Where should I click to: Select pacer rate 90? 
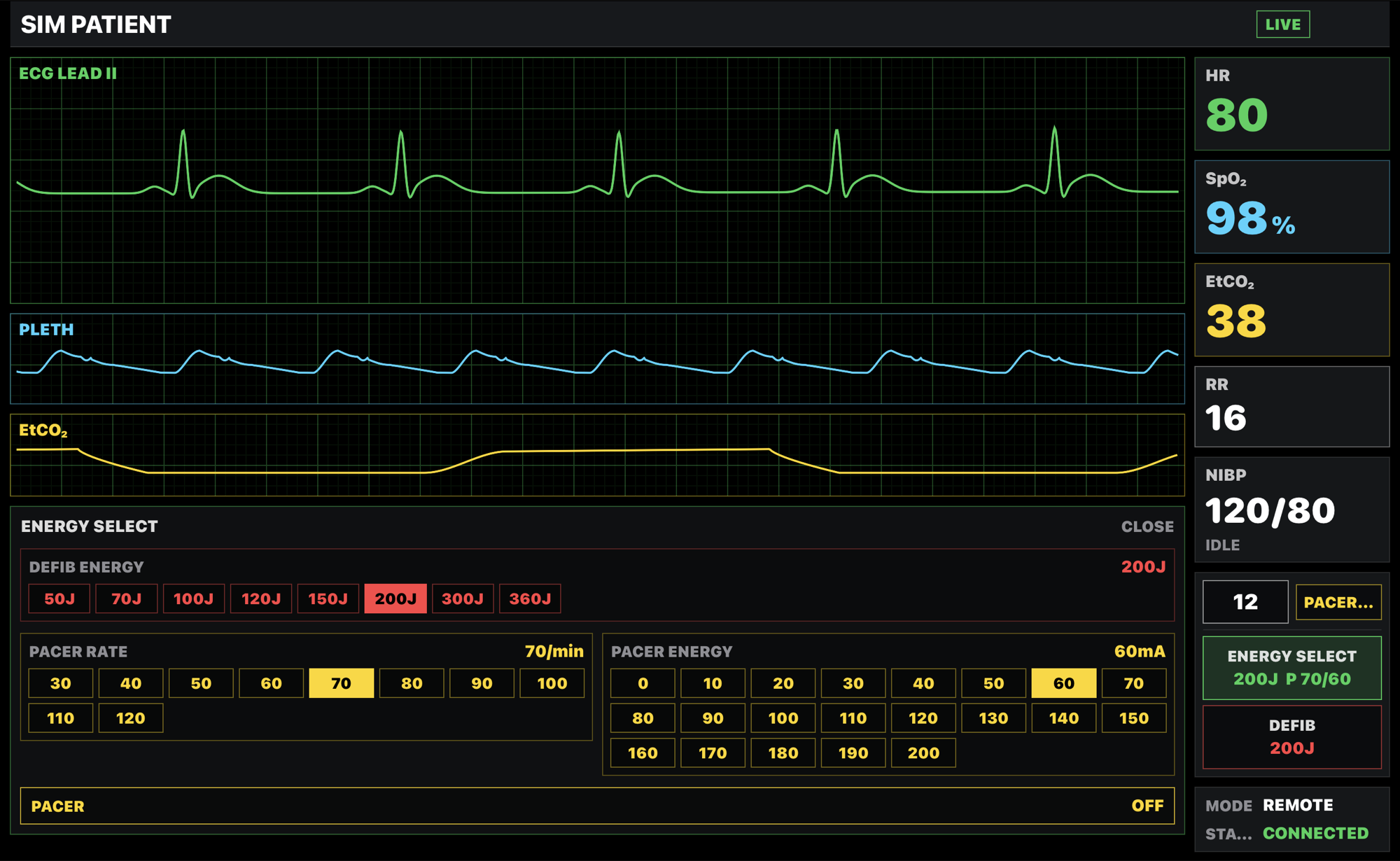482,683
